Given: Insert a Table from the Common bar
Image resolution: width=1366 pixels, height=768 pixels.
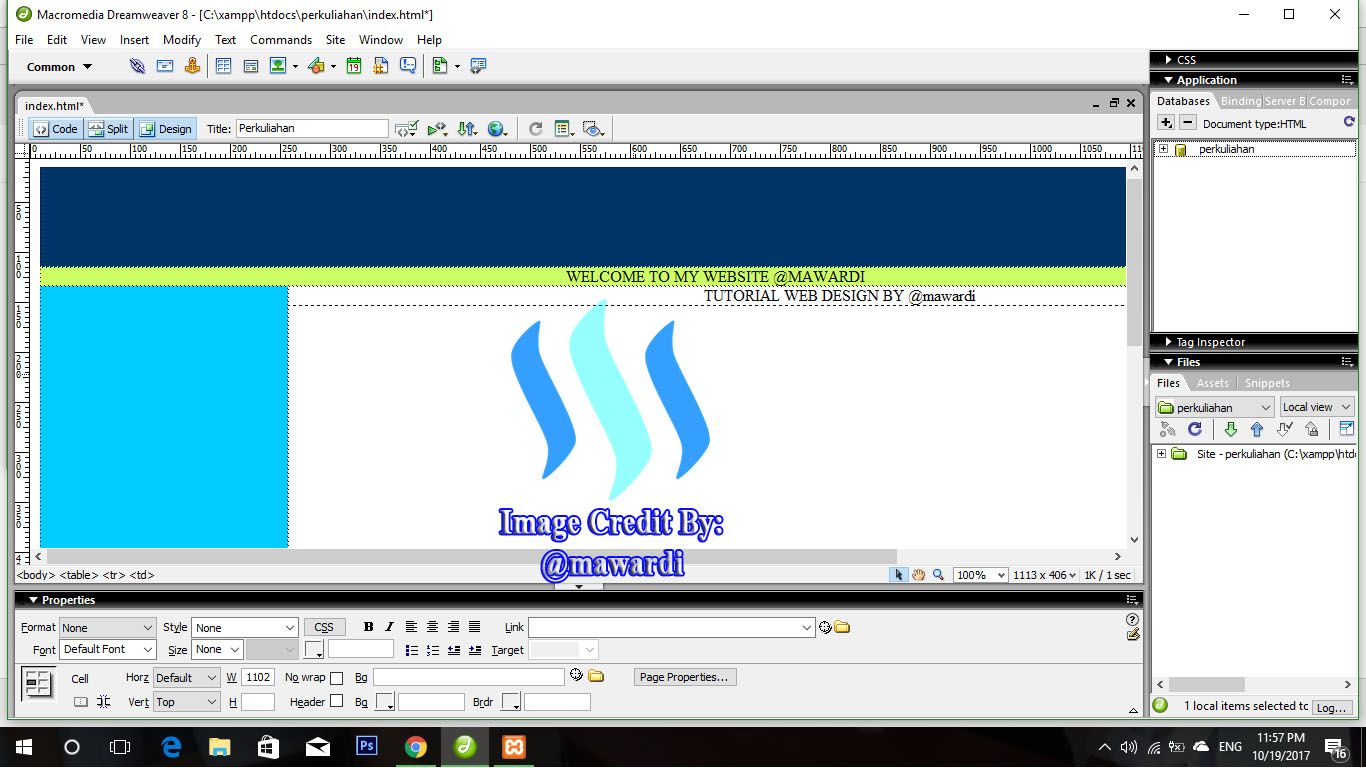Looking at the screenshot, I should pyautogui.click(x=223, y=66).
